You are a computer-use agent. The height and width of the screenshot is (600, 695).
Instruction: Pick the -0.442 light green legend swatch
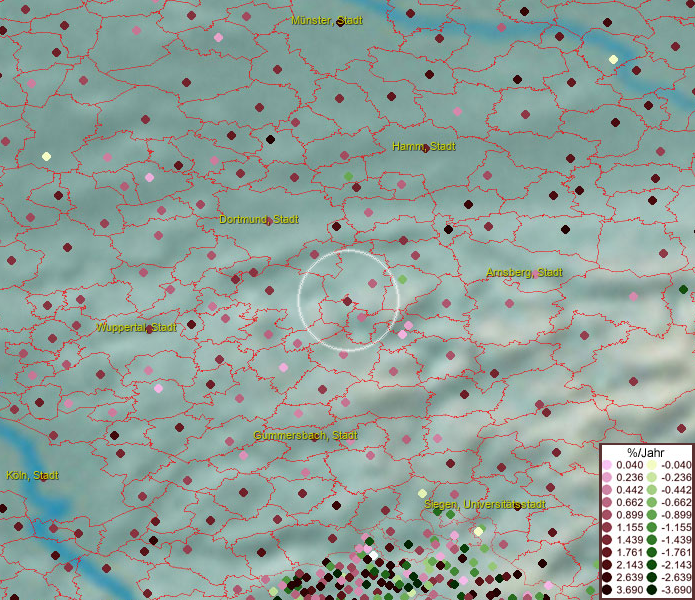652,490
